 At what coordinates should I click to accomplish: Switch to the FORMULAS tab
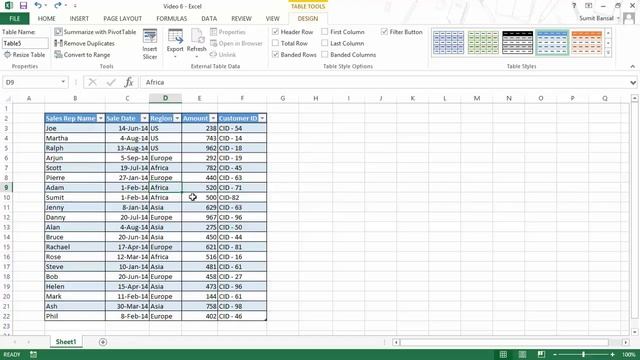[x=171, y=18]
